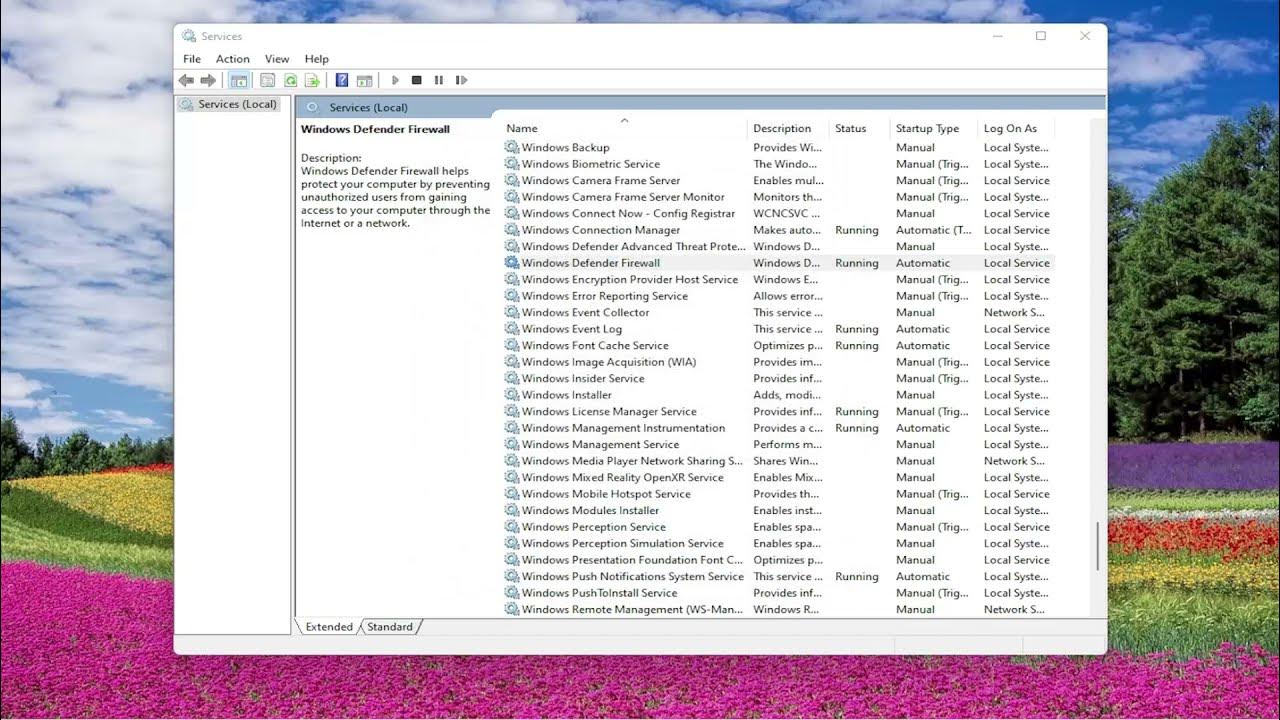Select Windows Defender Advanced Threat Protection row
Image resolution: width=1280 pixels, height=720 pixels.
[x=778, y=246]
